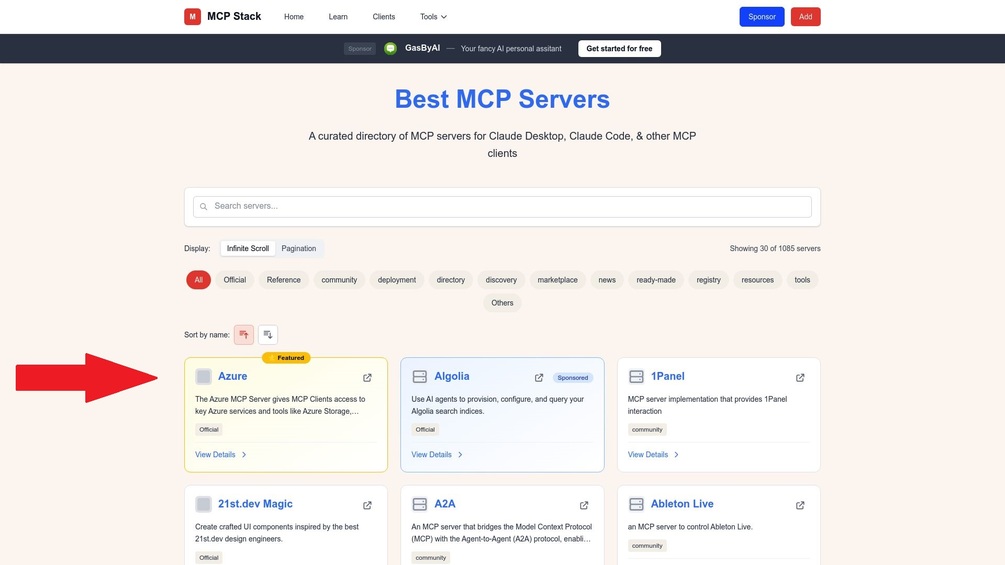
Task: Open A2A external link icon
Action: [x=584, y=505]
